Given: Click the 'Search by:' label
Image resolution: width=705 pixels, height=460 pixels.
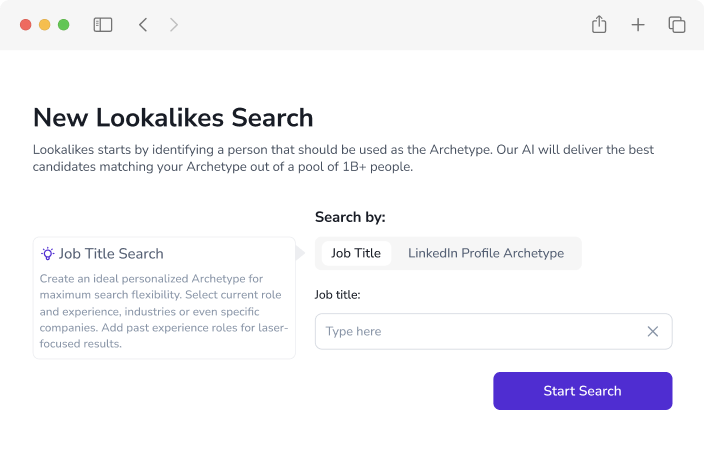Looking at the screenshot, I should (350, 217).
